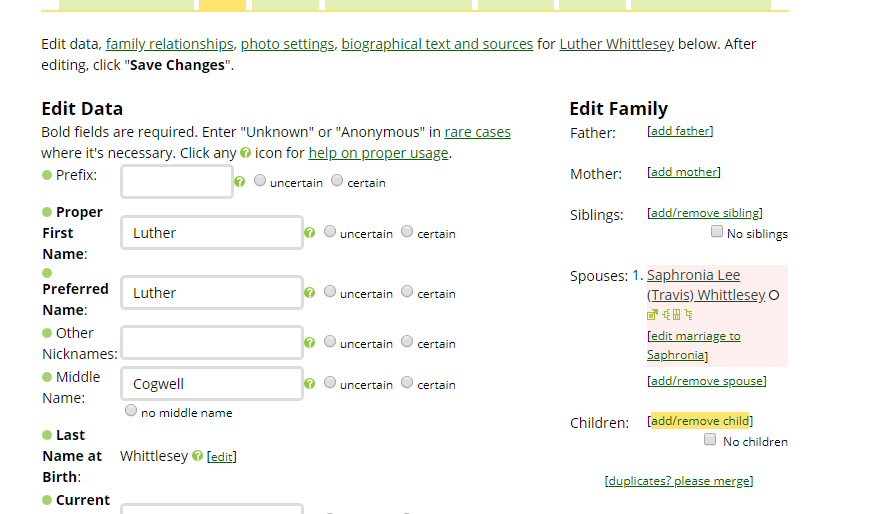Viewport: 879px width, 514px height.
Task: Click add mother link
Action: click(684, 172)
